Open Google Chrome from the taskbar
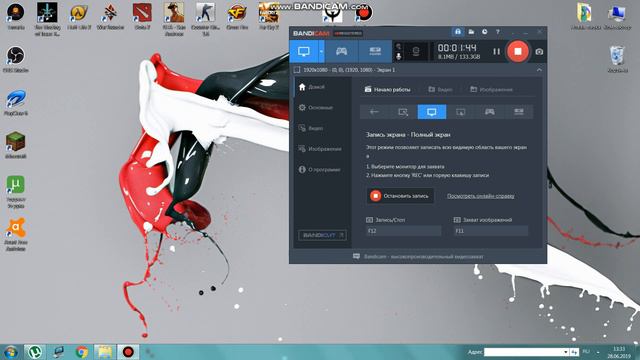This screenshot has width=640, height=360. tap(82, 352)
